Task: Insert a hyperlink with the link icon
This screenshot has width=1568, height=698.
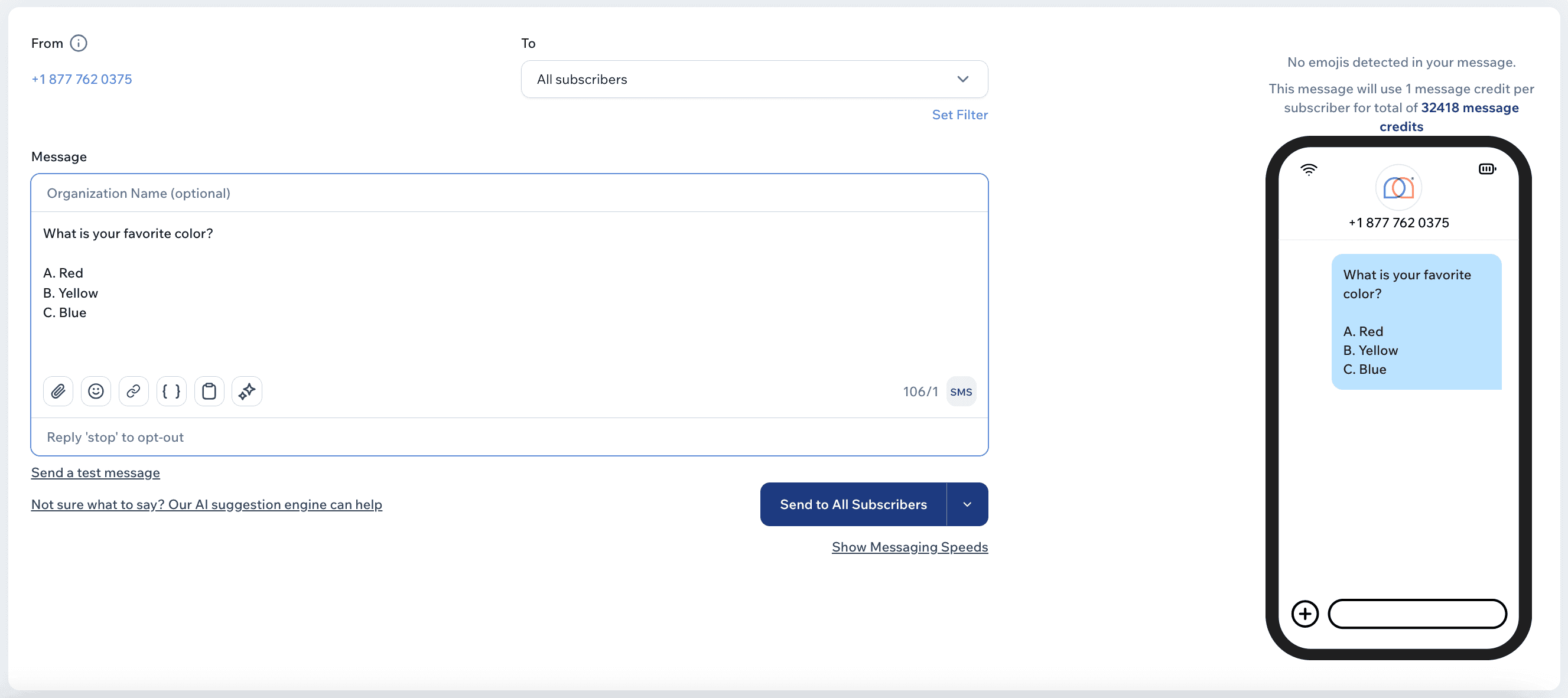Action: coord(134,392)
